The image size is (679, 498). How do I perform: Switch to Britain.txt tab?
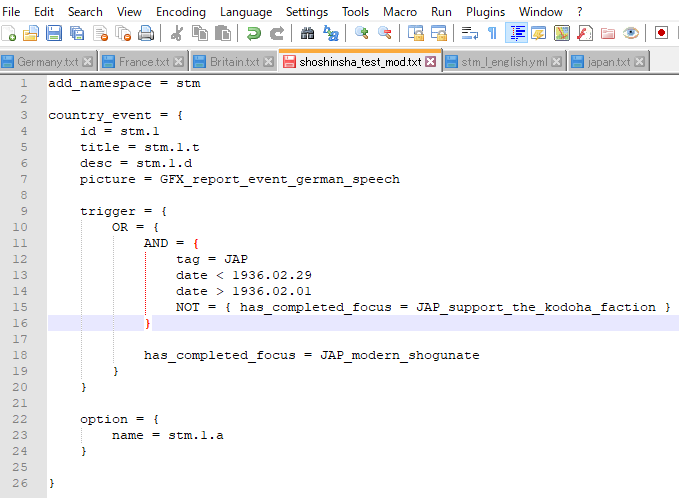pyautogui.click(x=234, y=62)
